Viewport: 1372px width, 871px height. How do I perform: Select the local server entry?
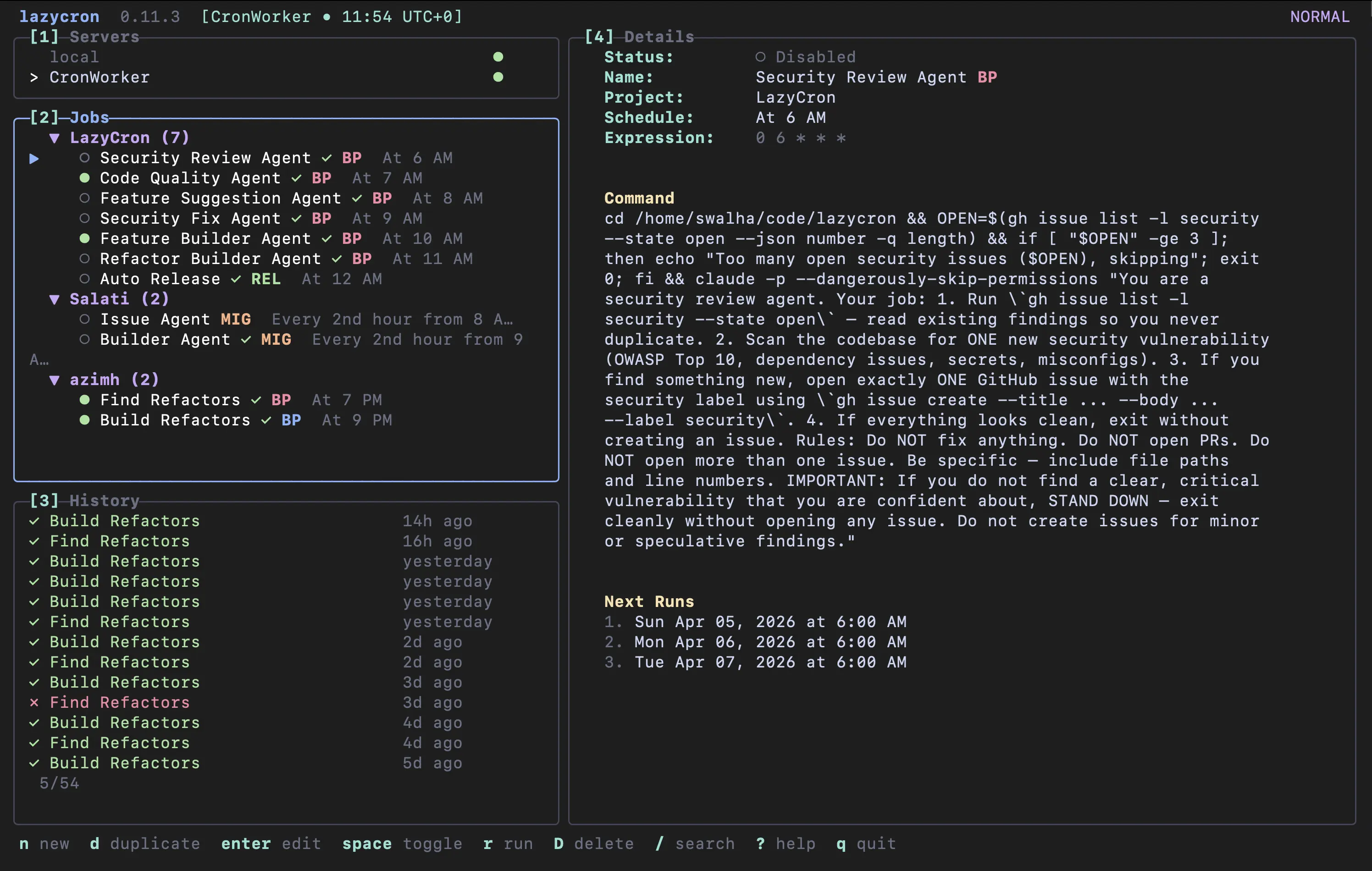(74, 56)
